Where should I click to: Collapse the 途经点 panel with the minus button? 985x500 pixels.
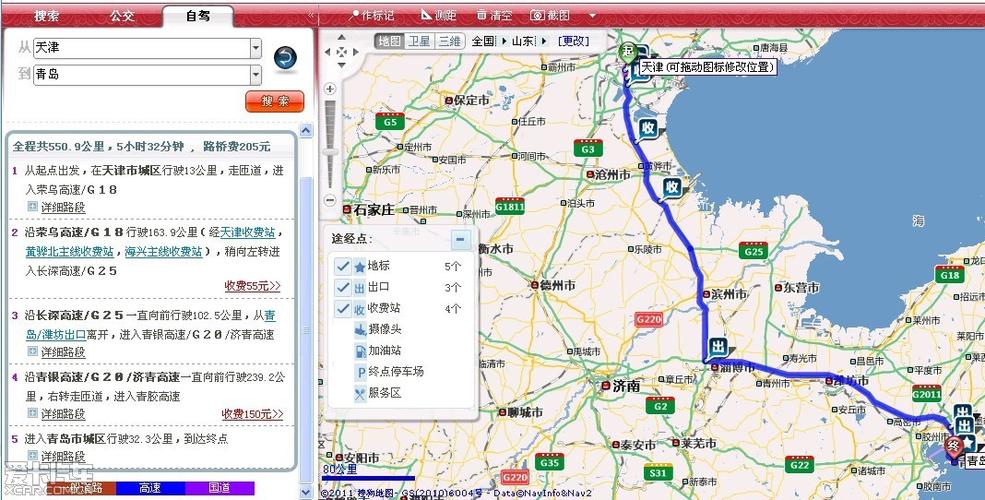pos(460,239)
